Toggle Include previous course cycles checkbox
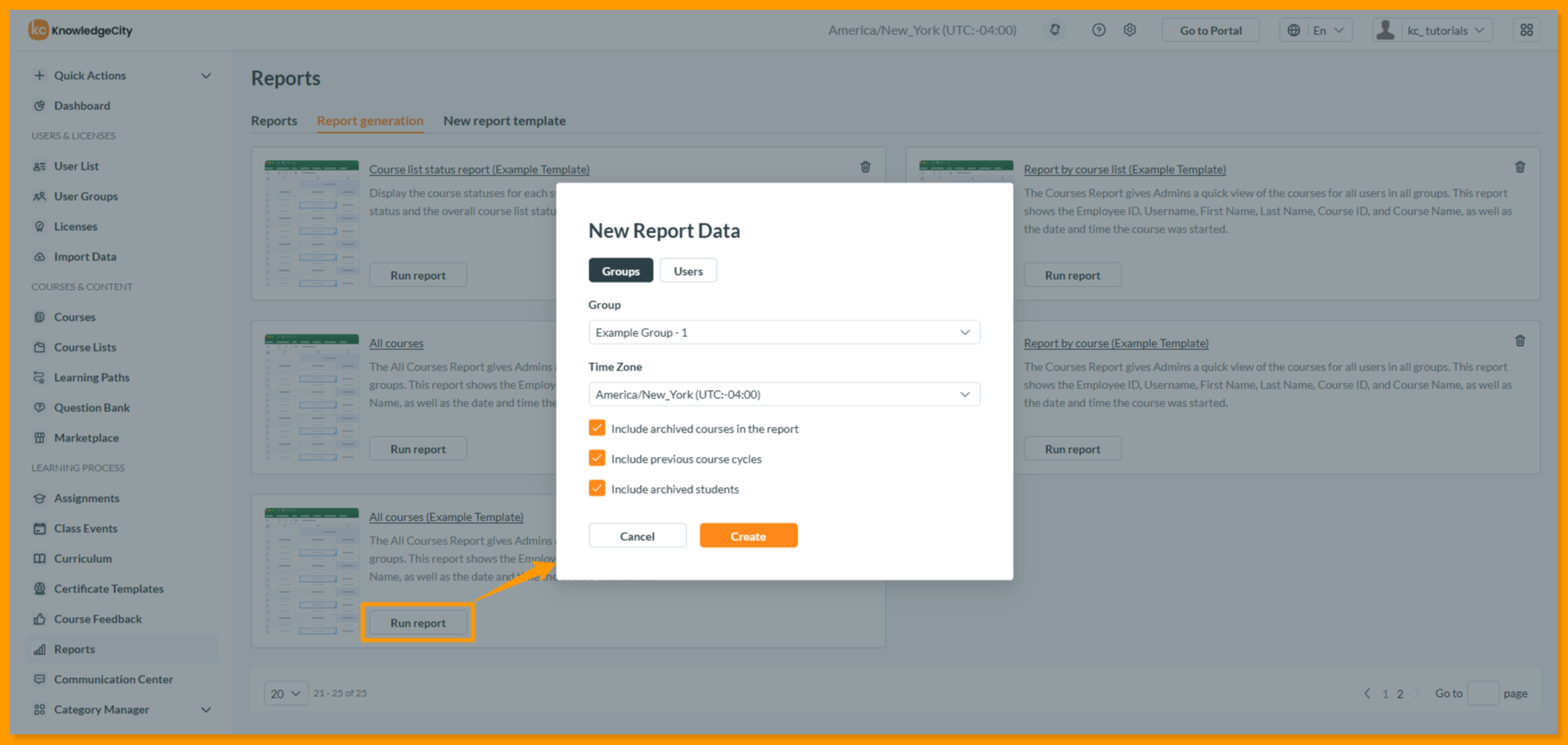The height and width of the screenshot is (745, 1568). tap(597, 459)
